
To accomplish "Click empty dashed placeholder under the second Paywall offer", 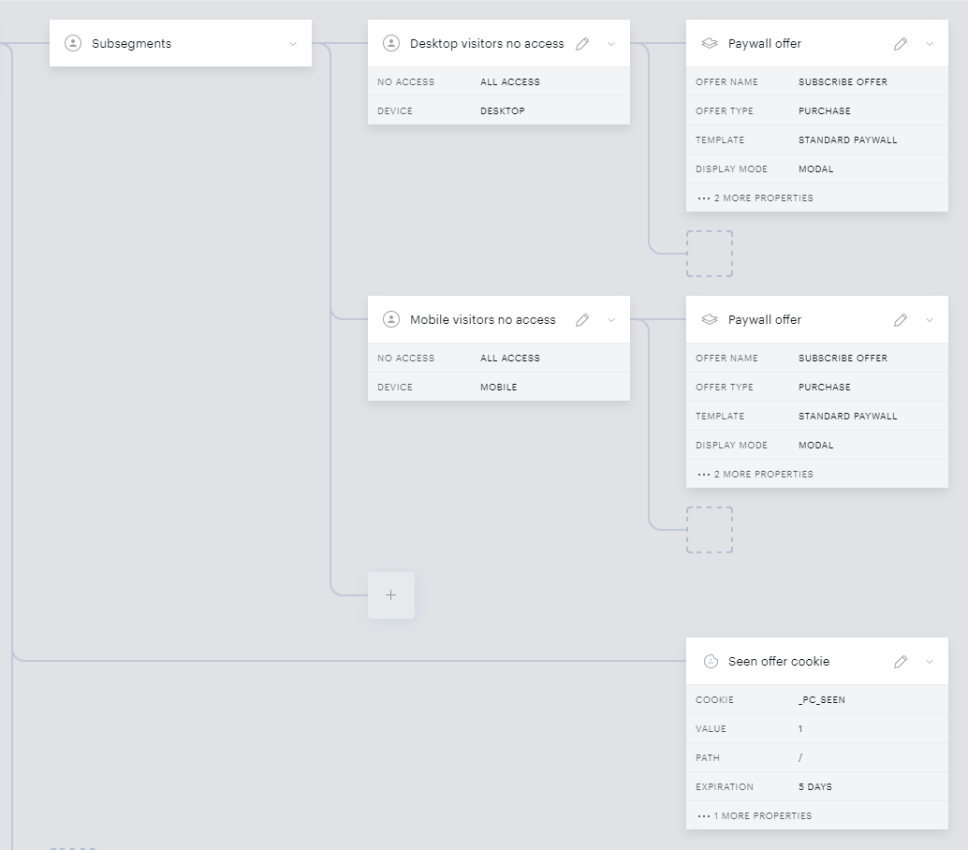I will point(709,530).
